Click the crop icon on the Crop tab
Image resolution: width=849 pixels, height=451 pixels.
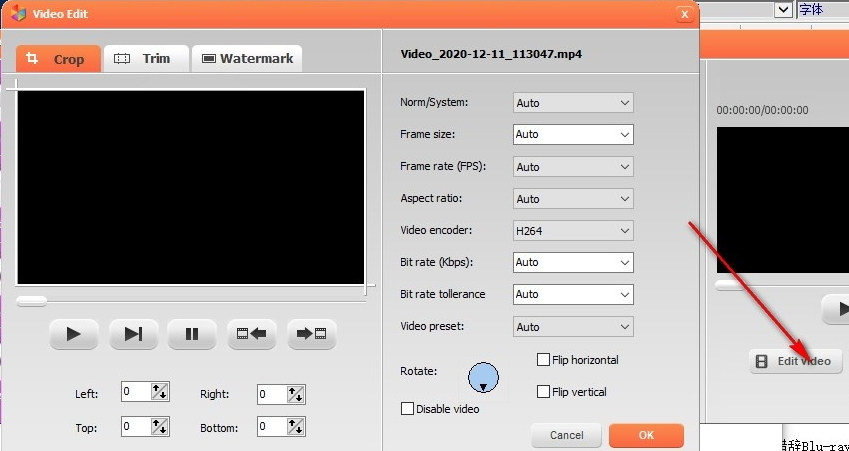32,58
